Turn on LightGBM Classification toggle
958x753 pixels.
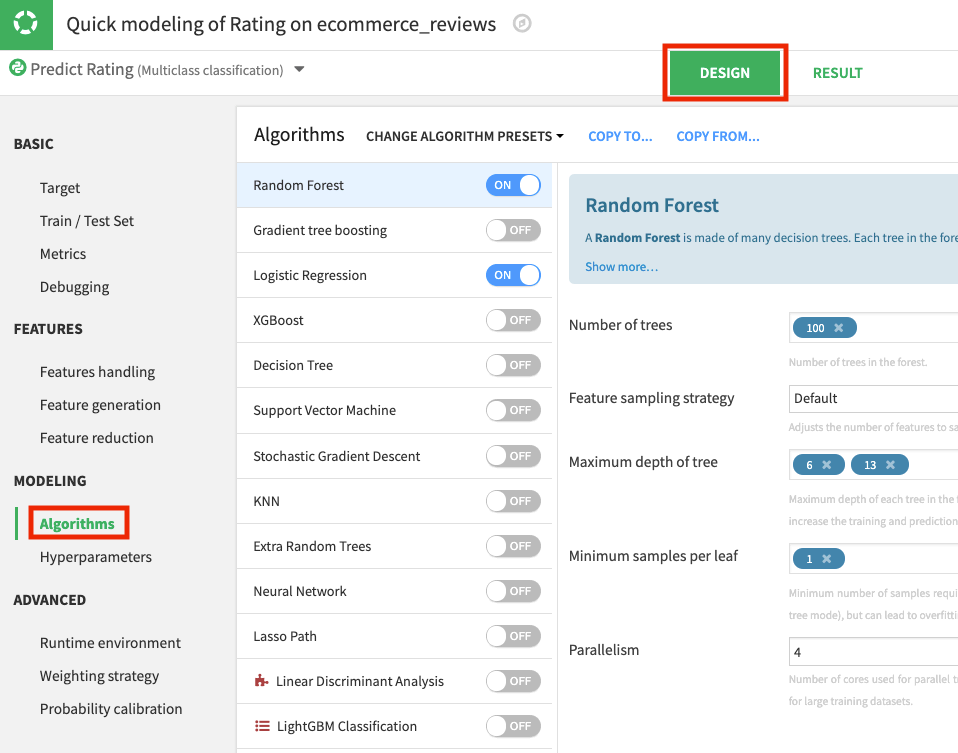pyautogui.click(x=513, y=726)
